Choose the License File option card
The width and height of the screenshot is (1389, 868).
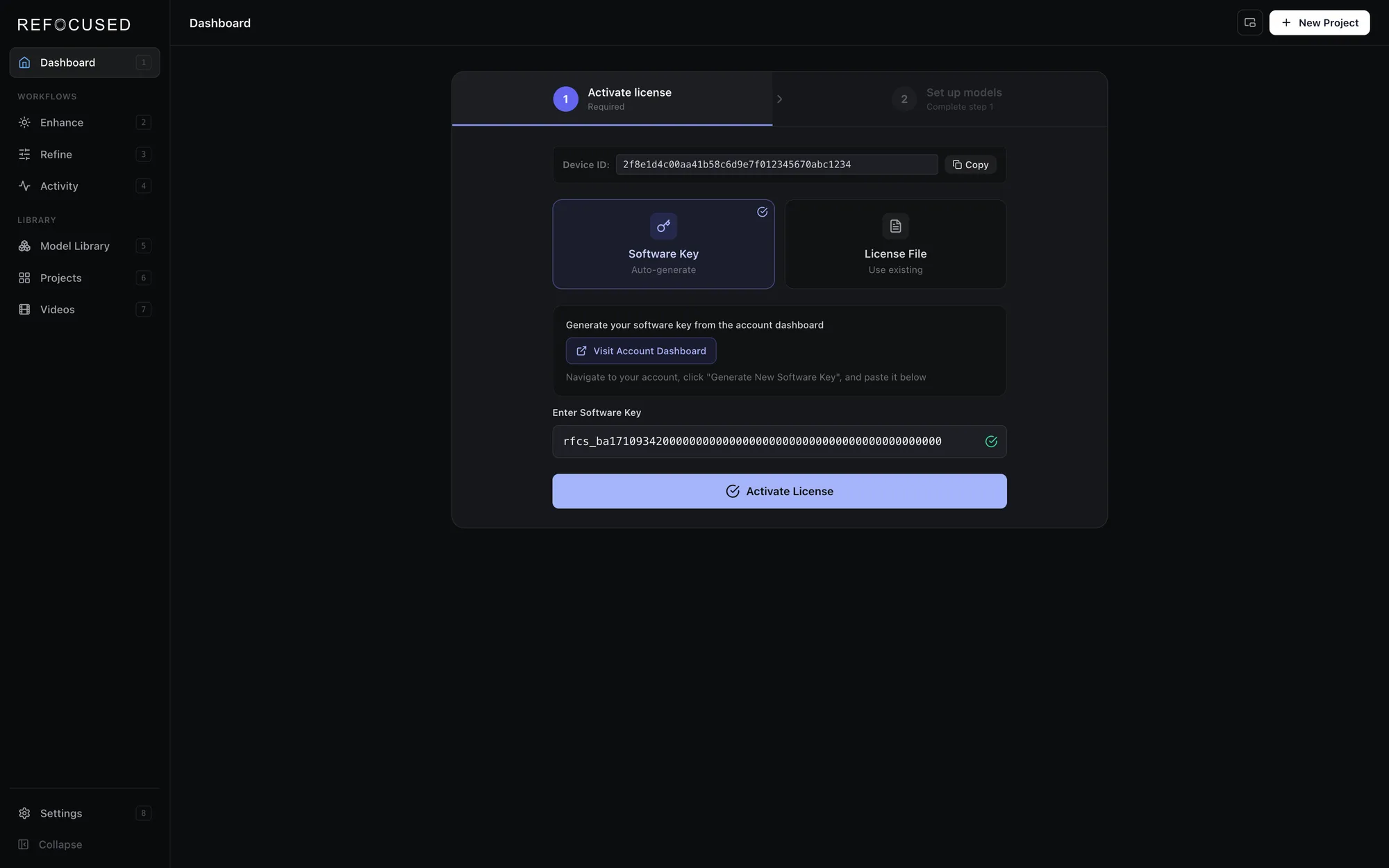895,244
